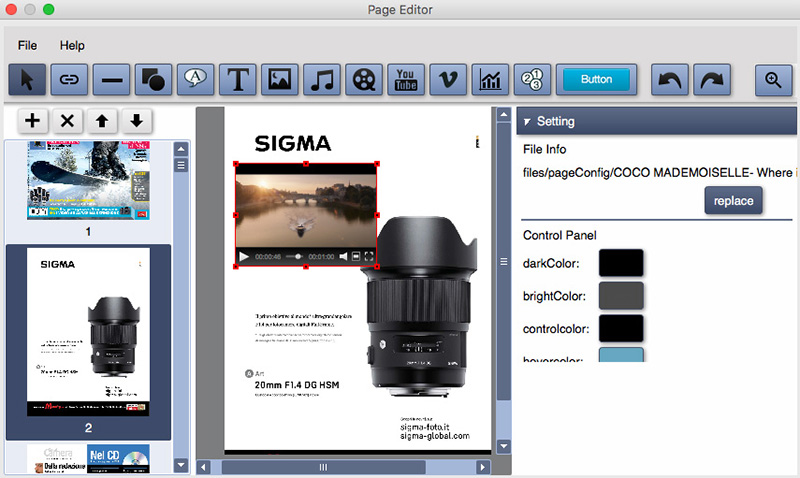Image resolution: width=800 pixels, height=478 pixels.
Task: Insert a Button element
Action: point(596,80)
